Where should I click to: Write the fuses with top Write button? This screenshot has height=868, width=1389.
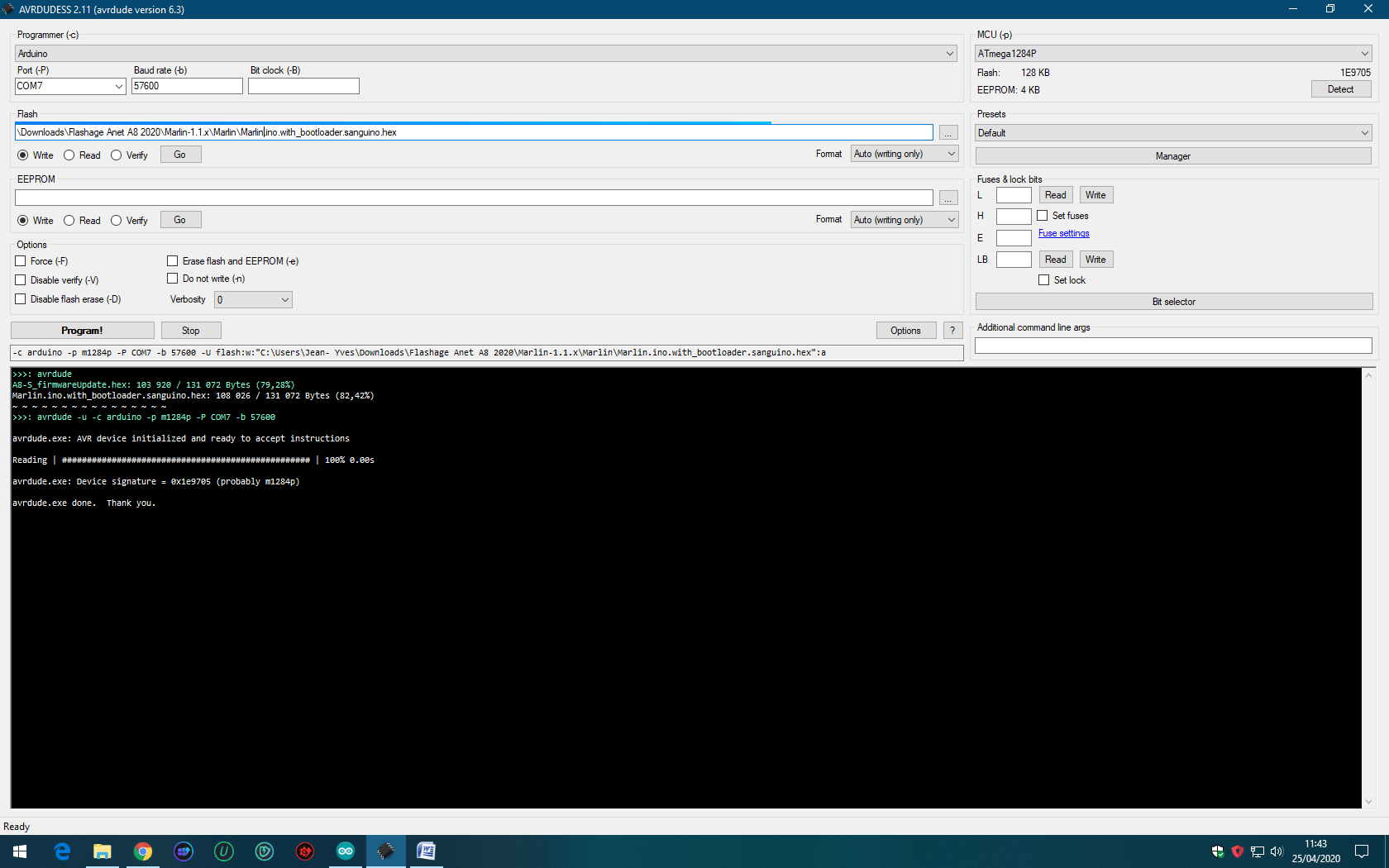pyautogui.click(x=1096, y=195)
